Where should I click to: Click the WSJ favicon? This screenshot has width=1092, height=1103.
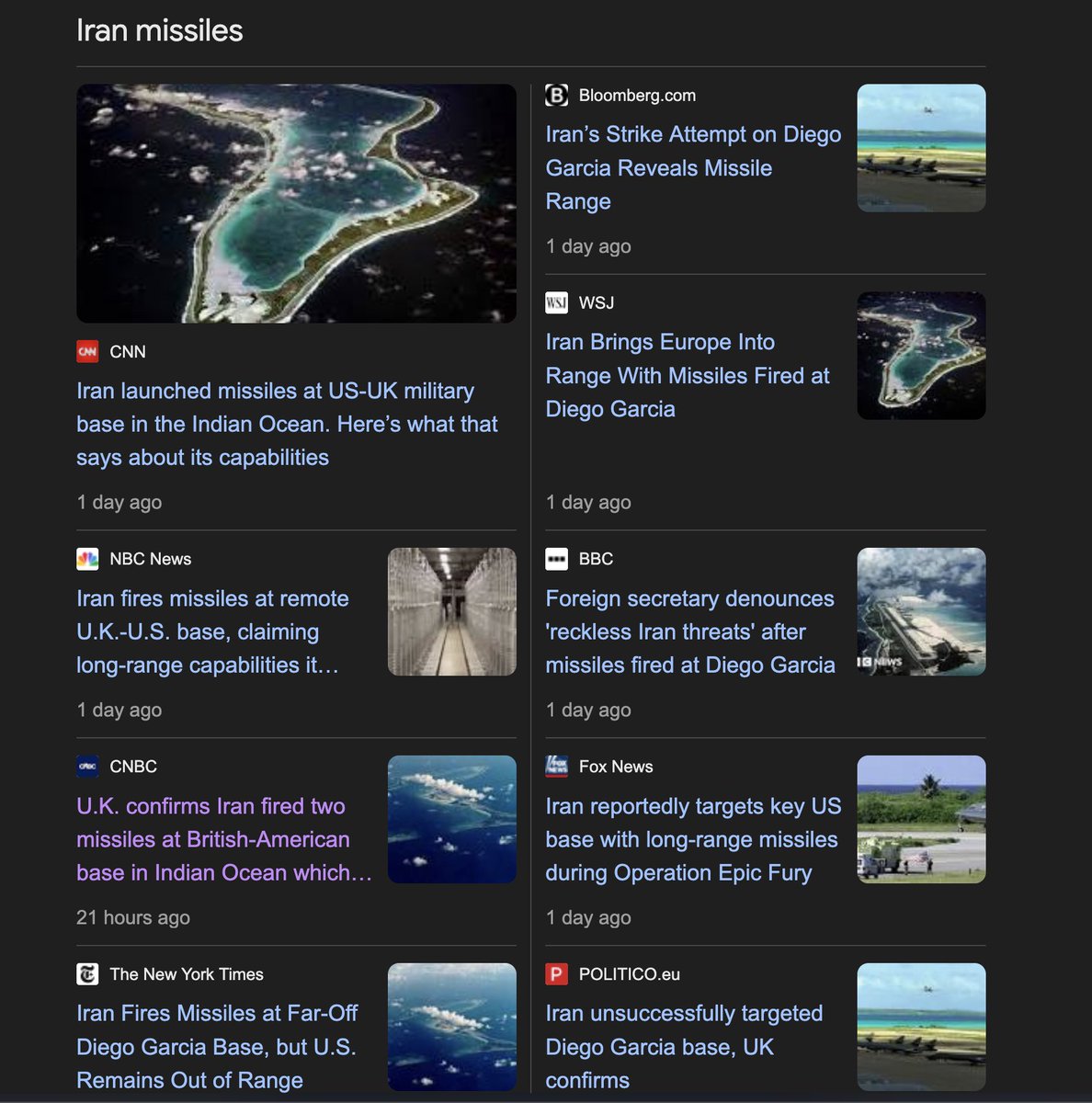tap(556, 303)
